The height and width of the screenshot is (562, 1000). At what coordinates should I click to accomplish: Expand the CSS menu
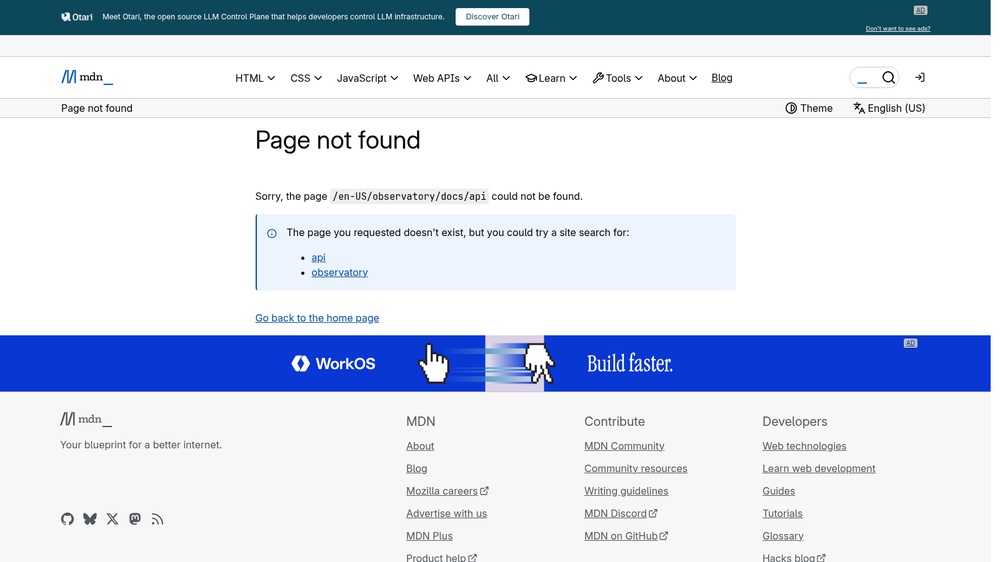[306, 78]
